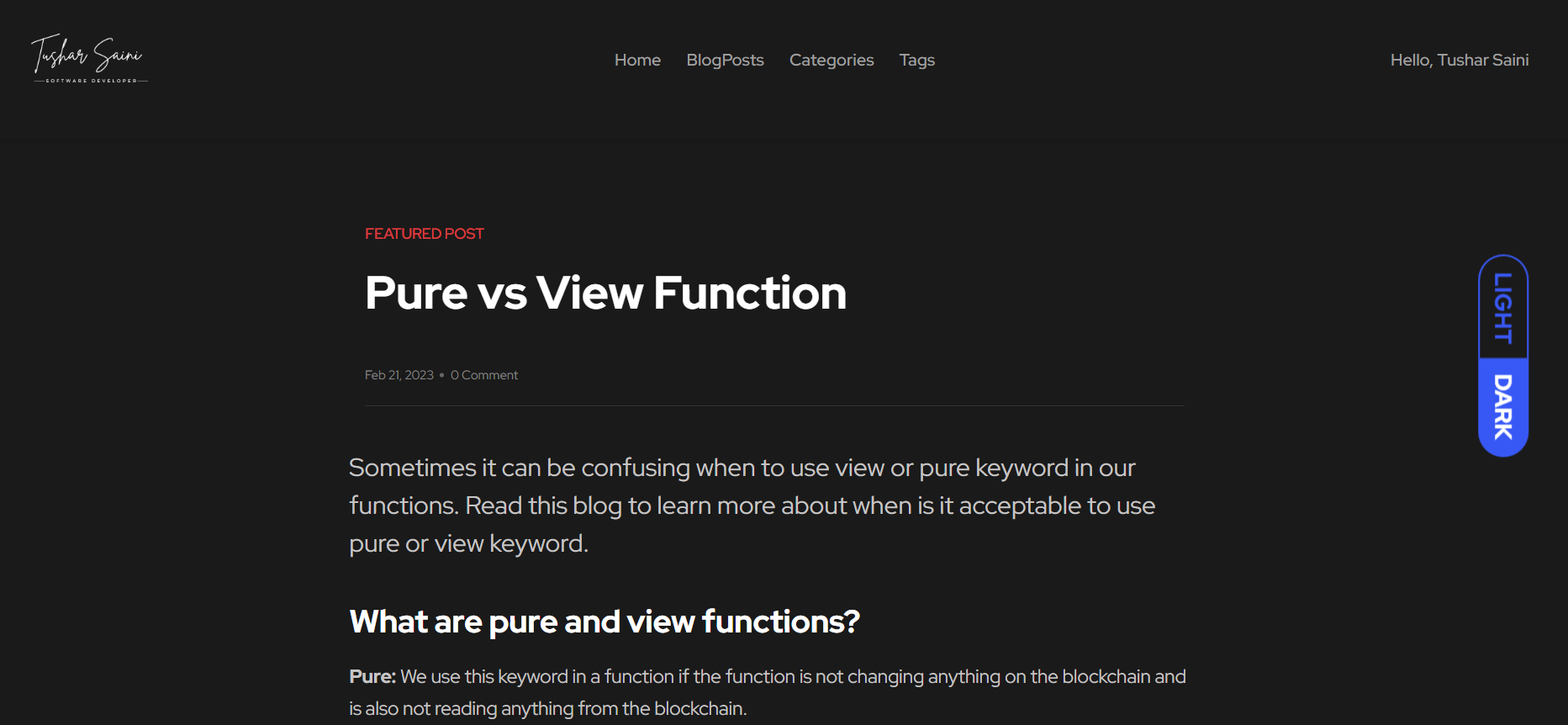Image resolution: width=1568 pixels, height=725 pixels.
Task: Select the DARK theme option
Action: (1503, 407)
